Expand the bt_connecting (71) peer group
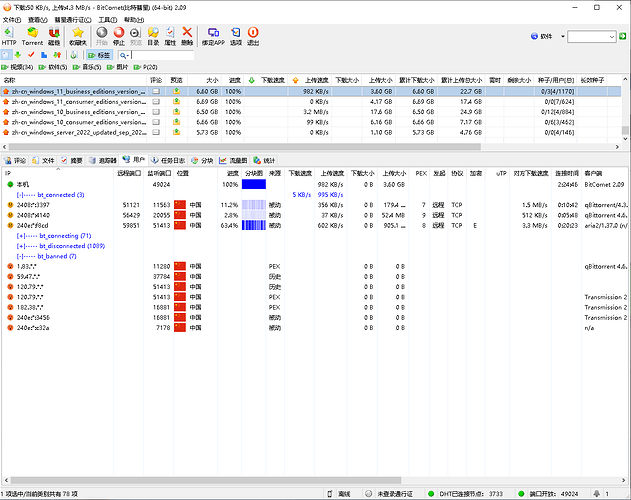The image size is (631, 500). 21,235
